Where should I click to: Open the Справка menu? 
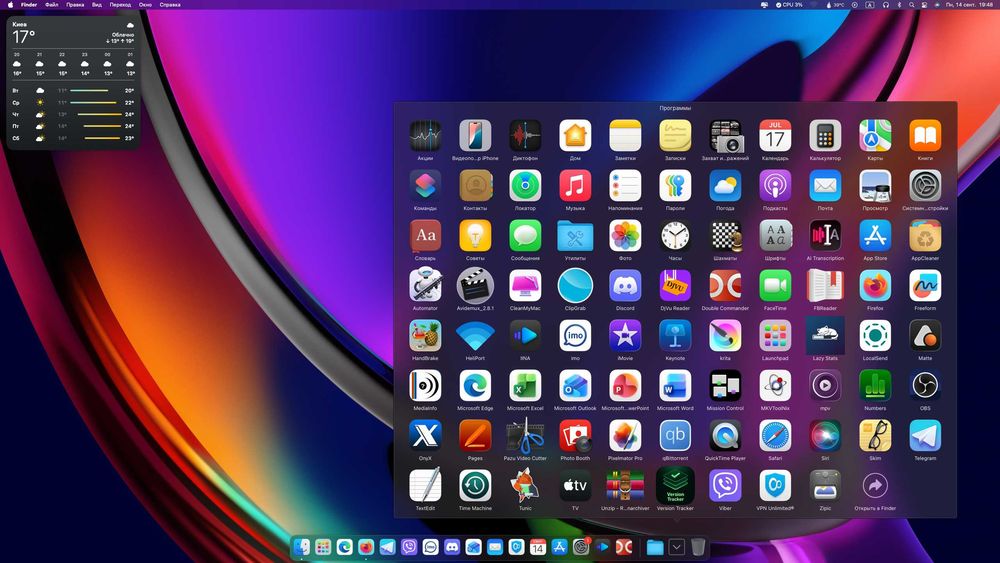[170, 4]
